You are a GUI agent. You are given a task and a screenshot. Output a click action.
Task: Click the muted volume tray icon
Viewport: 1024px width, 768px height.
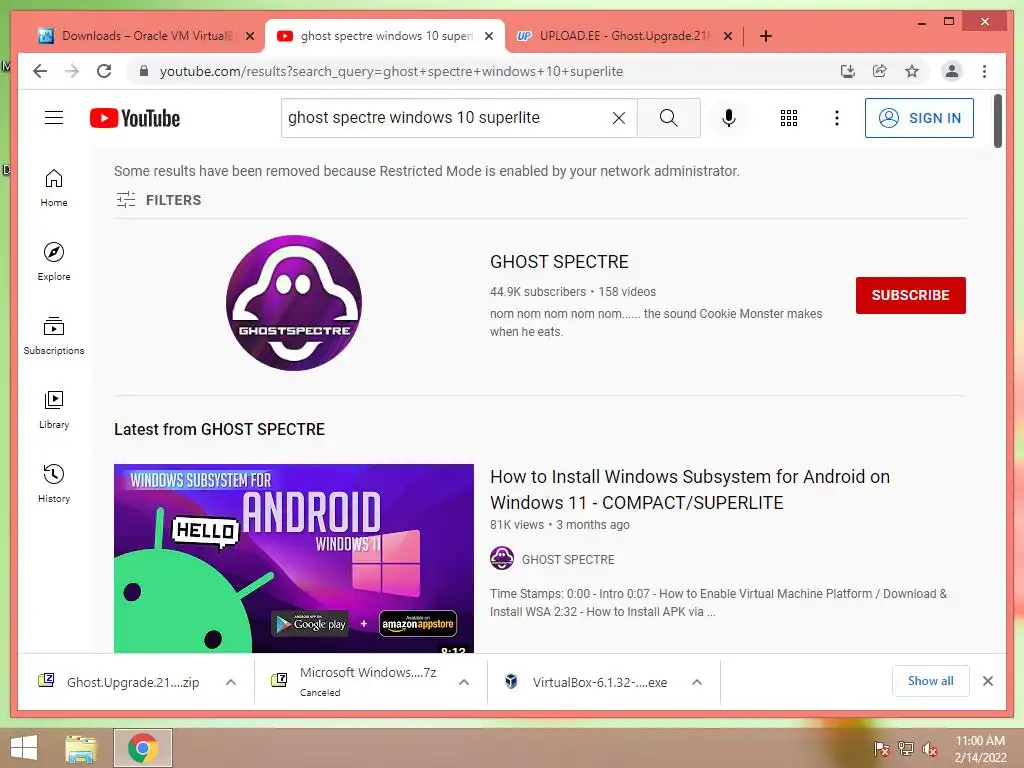pyautogui.click(x=929, y=748)
